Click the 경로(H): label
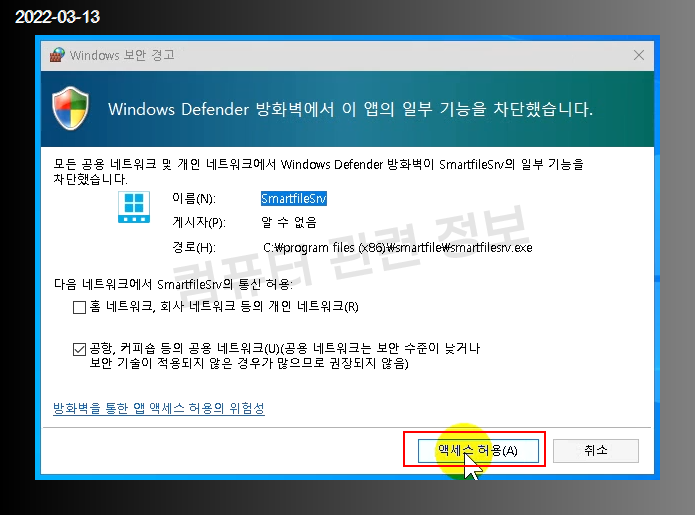The width and height of the screenshot is (695, 515). pos(194,247)
